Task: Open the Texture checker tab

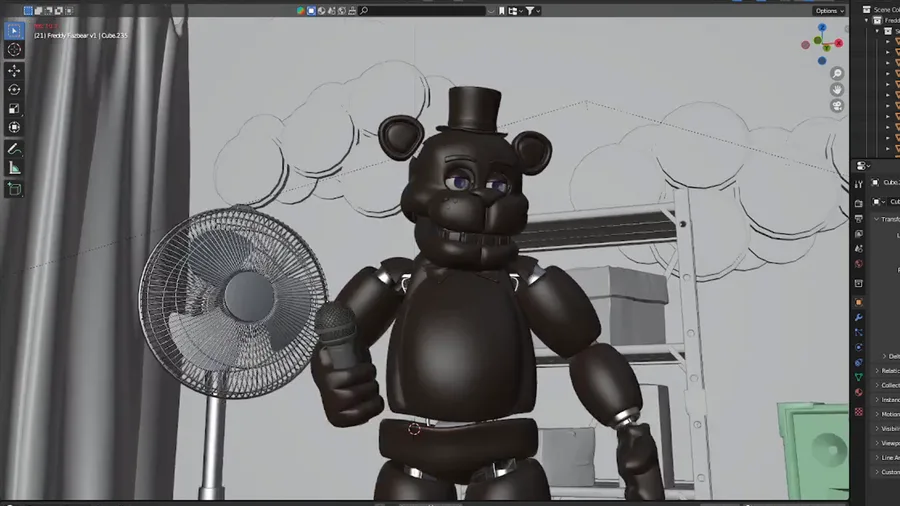Action: pyautogui.click(x=859, y=411)
